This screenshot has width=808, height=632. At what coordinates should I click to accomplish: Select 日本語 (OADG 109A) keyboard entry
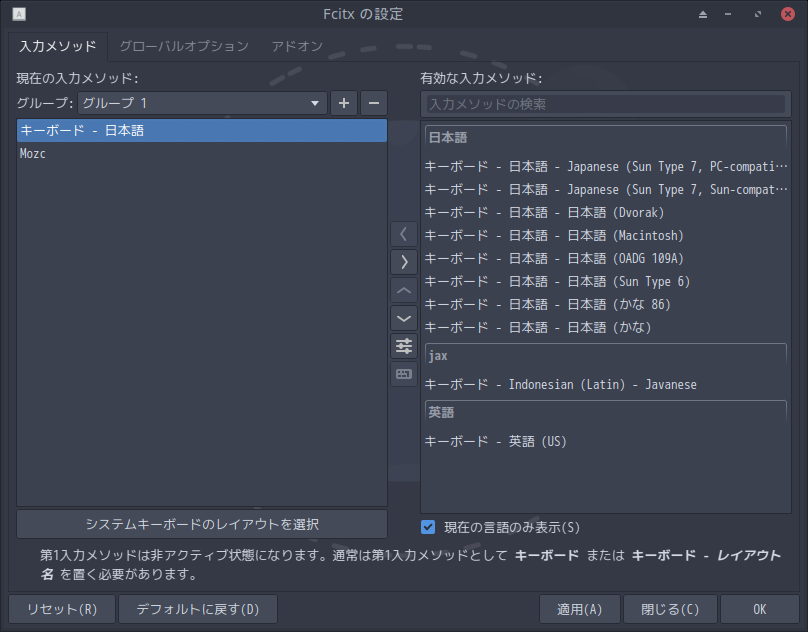(606, 258)
